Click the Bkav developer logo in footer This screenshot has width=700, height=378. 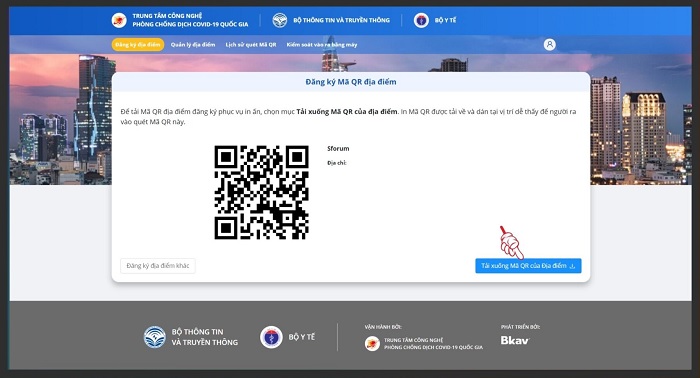pyautogui.click(x=515, y=341)
